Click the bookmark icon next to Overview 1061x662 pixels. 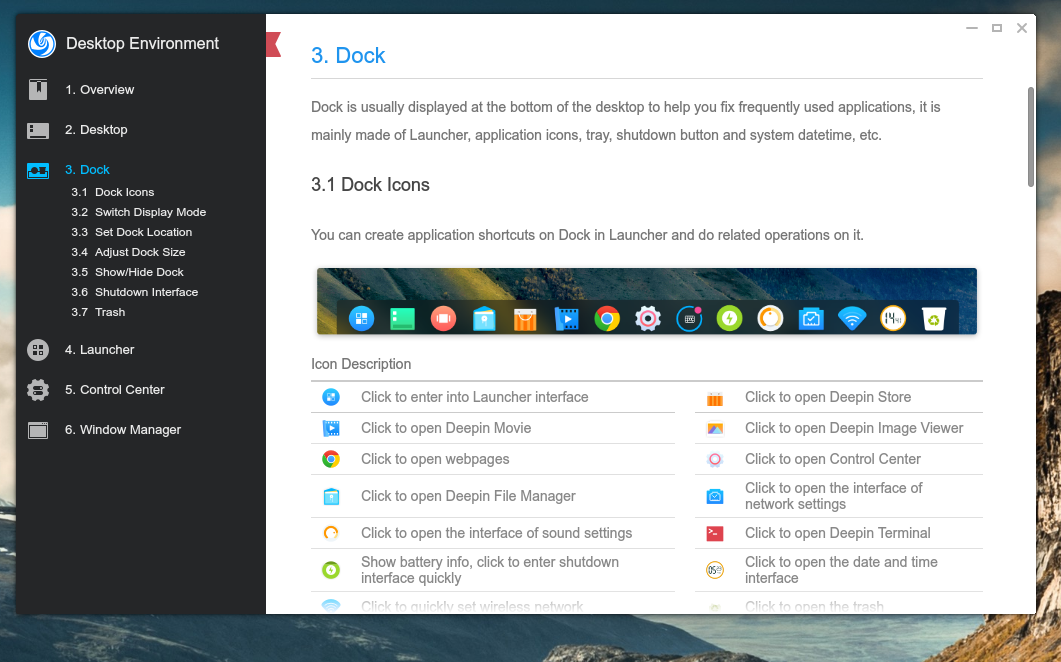[38, 89]
